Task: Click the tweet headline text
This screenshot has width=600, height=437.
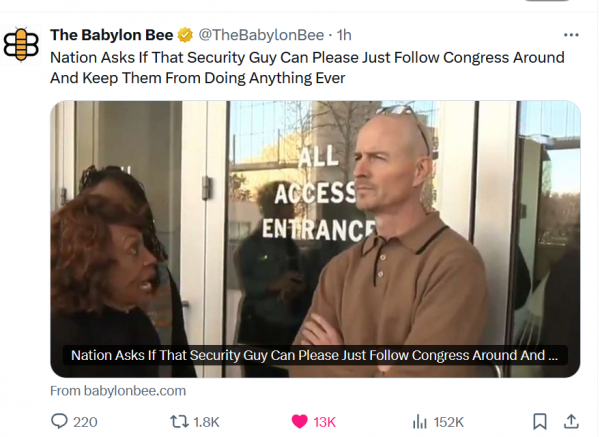Action: (x=307, y=68)
